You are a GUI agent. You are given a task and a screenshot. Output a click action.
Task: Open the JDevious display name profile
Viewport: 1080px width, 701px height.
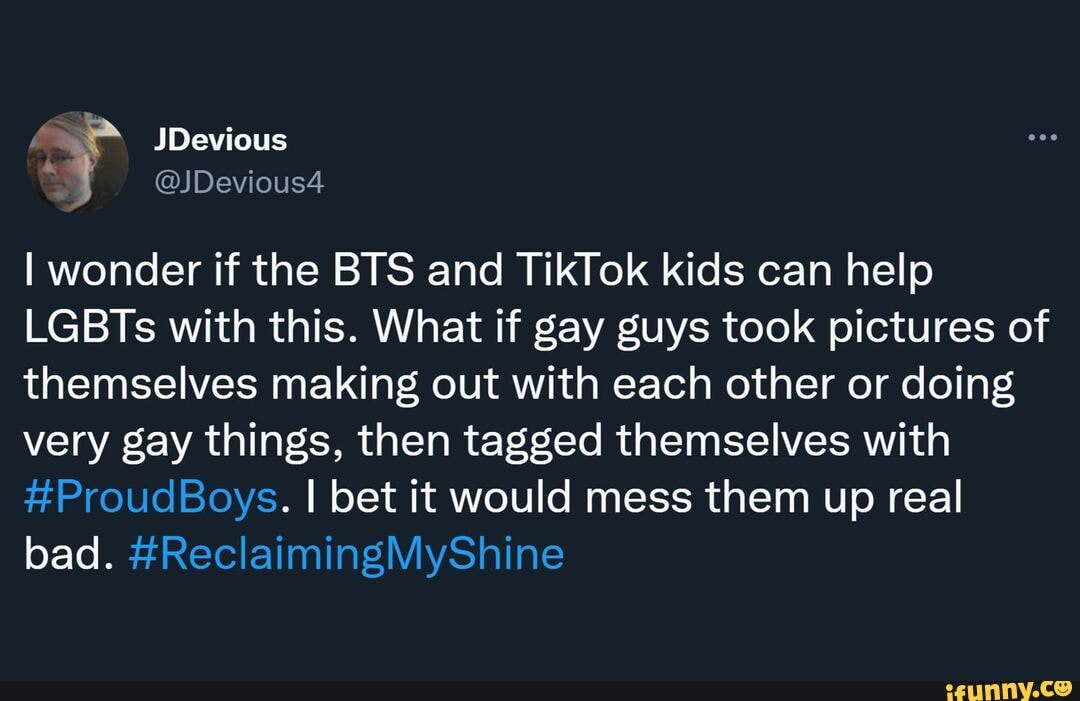(220, 140)
